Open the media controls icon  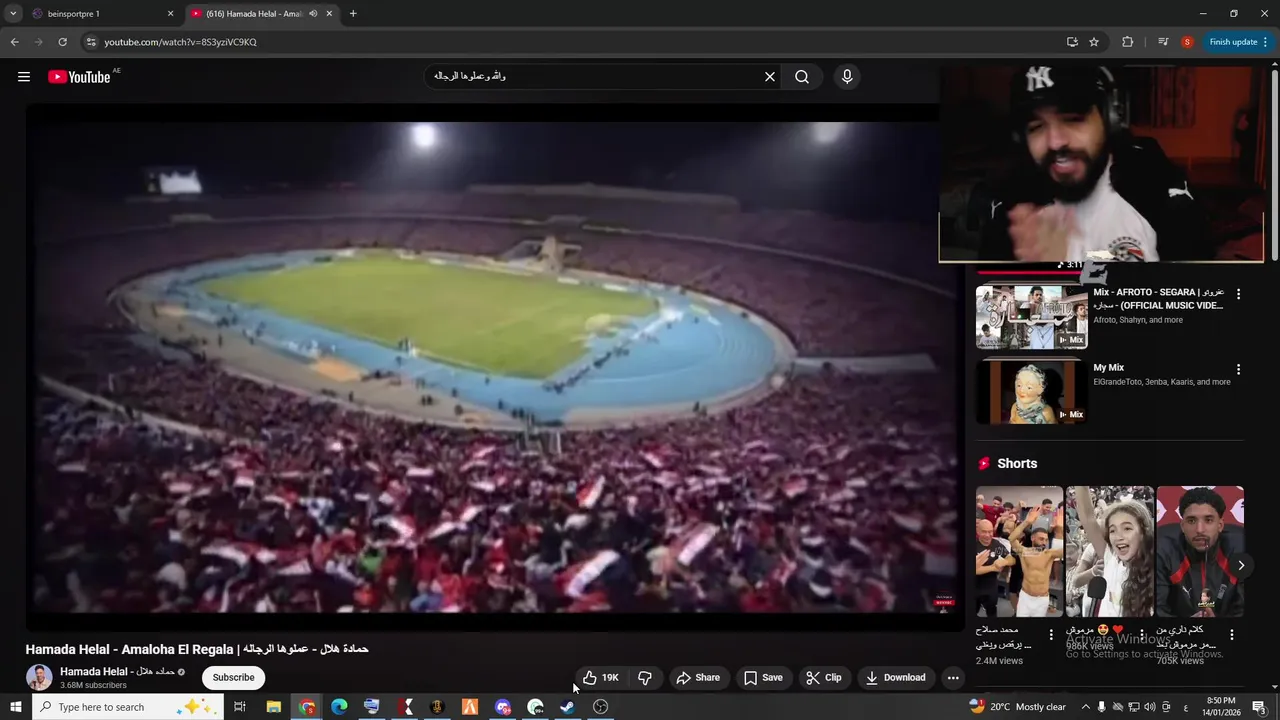pyautogui.click(x=1163, y=42)
